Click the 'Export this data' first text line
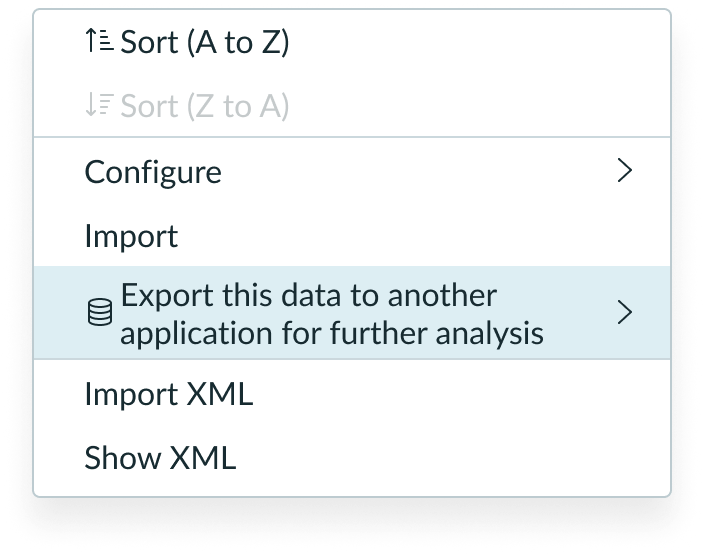704x554 pixels. point(308,296)
